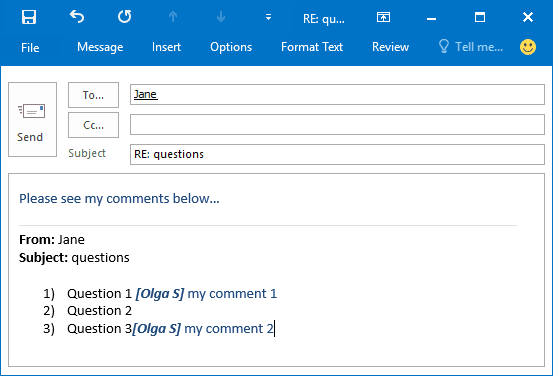
Task: Save the message with the floppy disk icon
Action: click(x=29, y=17)
